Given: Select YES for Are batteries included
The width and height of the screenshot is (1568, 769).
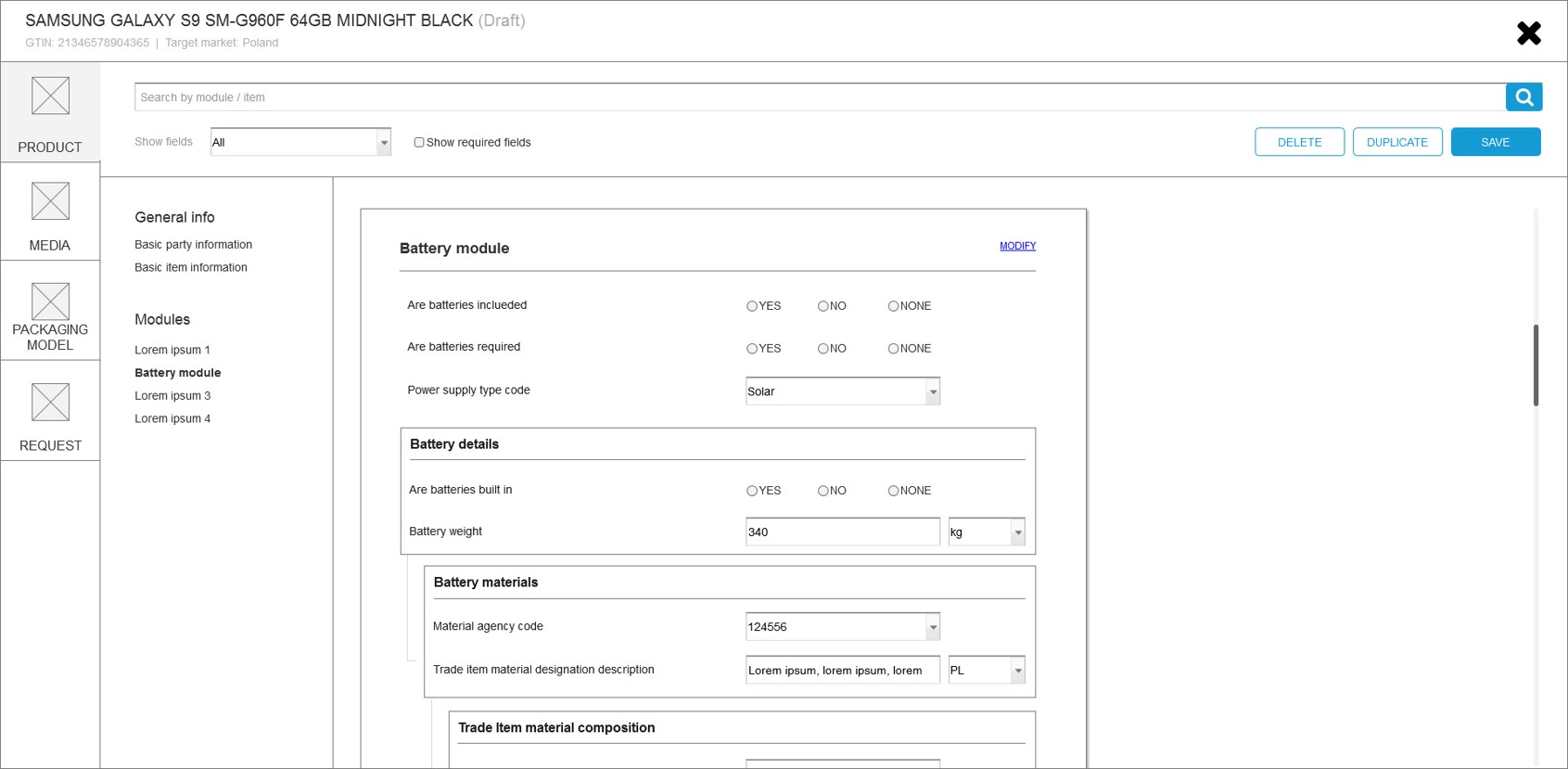Looking at the screenshot, I should point(752,306).
